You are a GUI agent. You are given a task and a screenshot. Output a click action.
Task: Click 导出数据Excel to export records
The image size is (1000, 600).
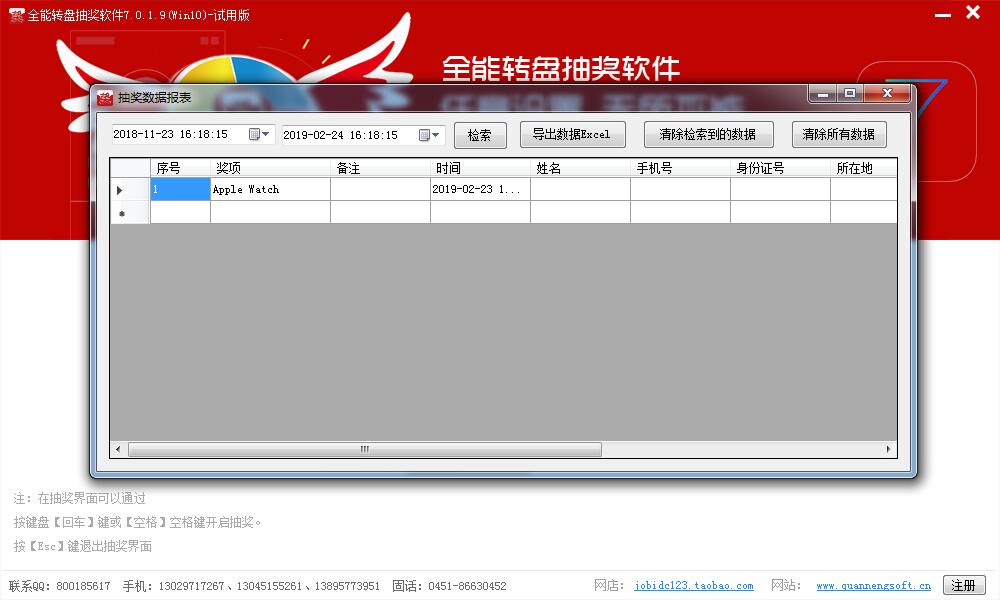[572, 134]
